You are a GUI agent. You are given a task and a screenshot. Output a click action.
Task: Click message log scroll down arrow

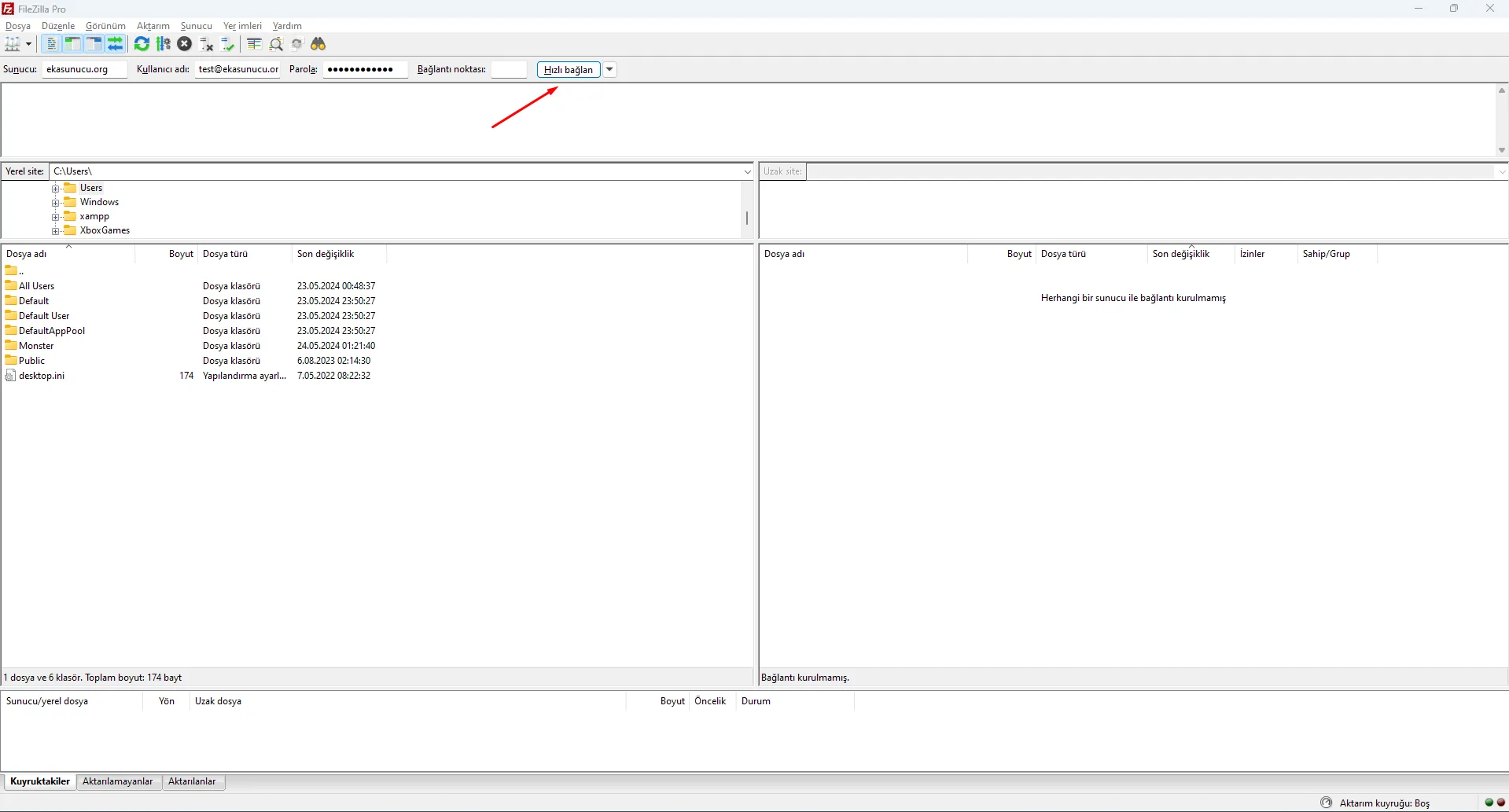point(1501,150)
